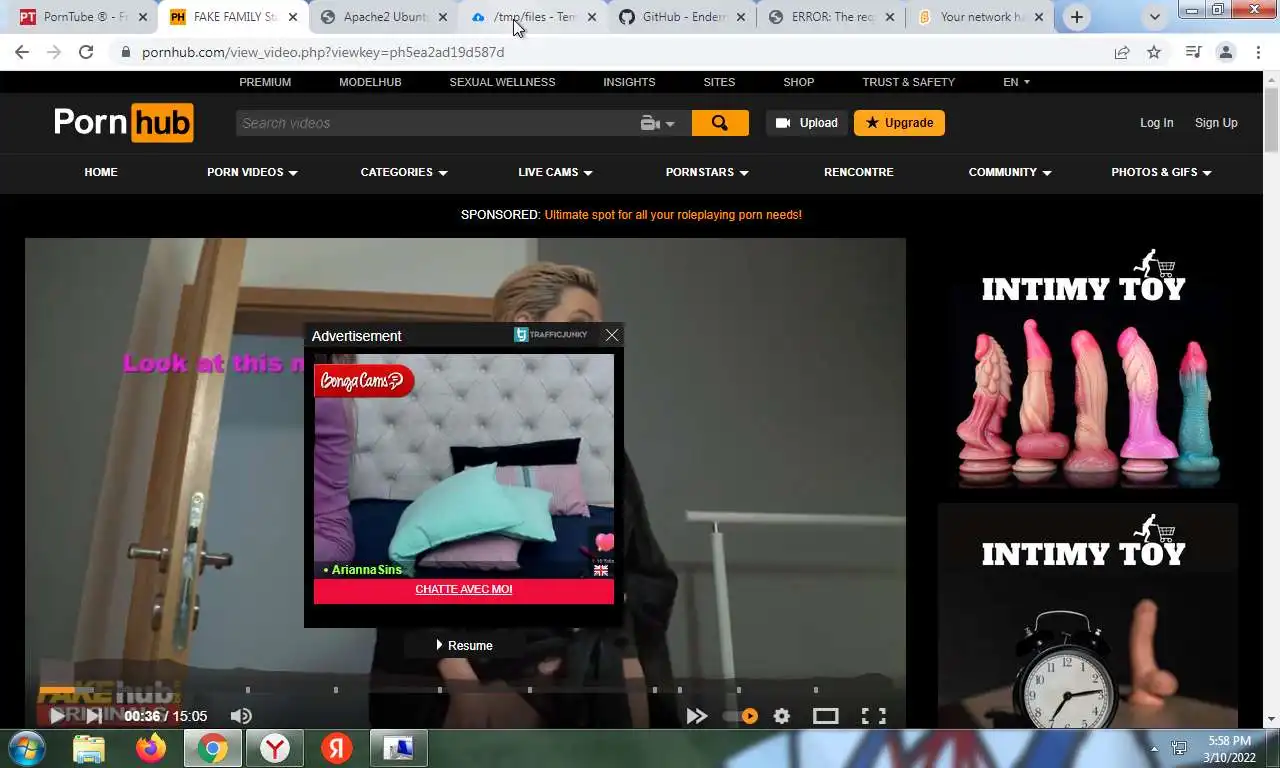Toggle the autoplay switch in the player
This screenshot has height=768, width=1280.
click(x=741, y=716)
